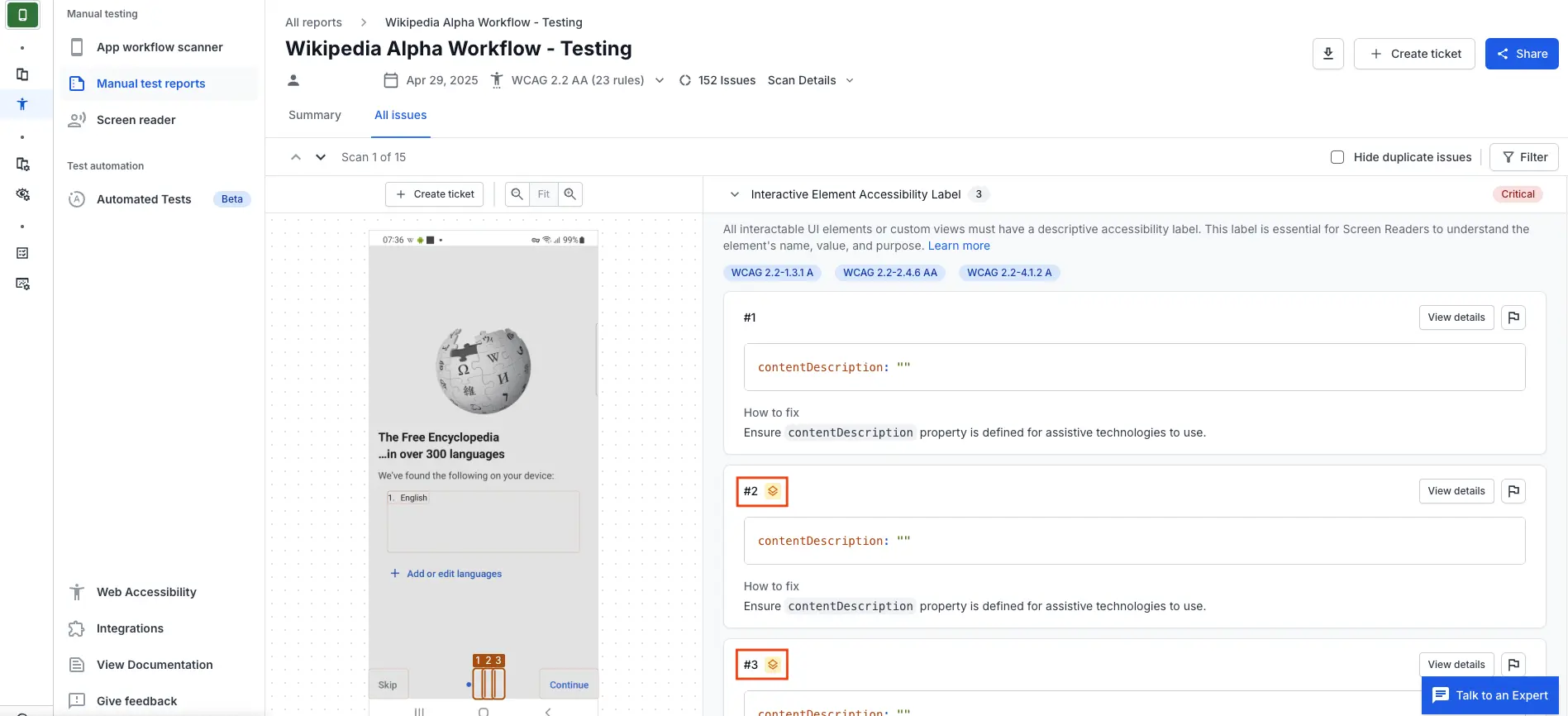This screenshot has height=716, width=1568.
Task: Zoom out the screenshot preview
Action: (x=517, y=194)
